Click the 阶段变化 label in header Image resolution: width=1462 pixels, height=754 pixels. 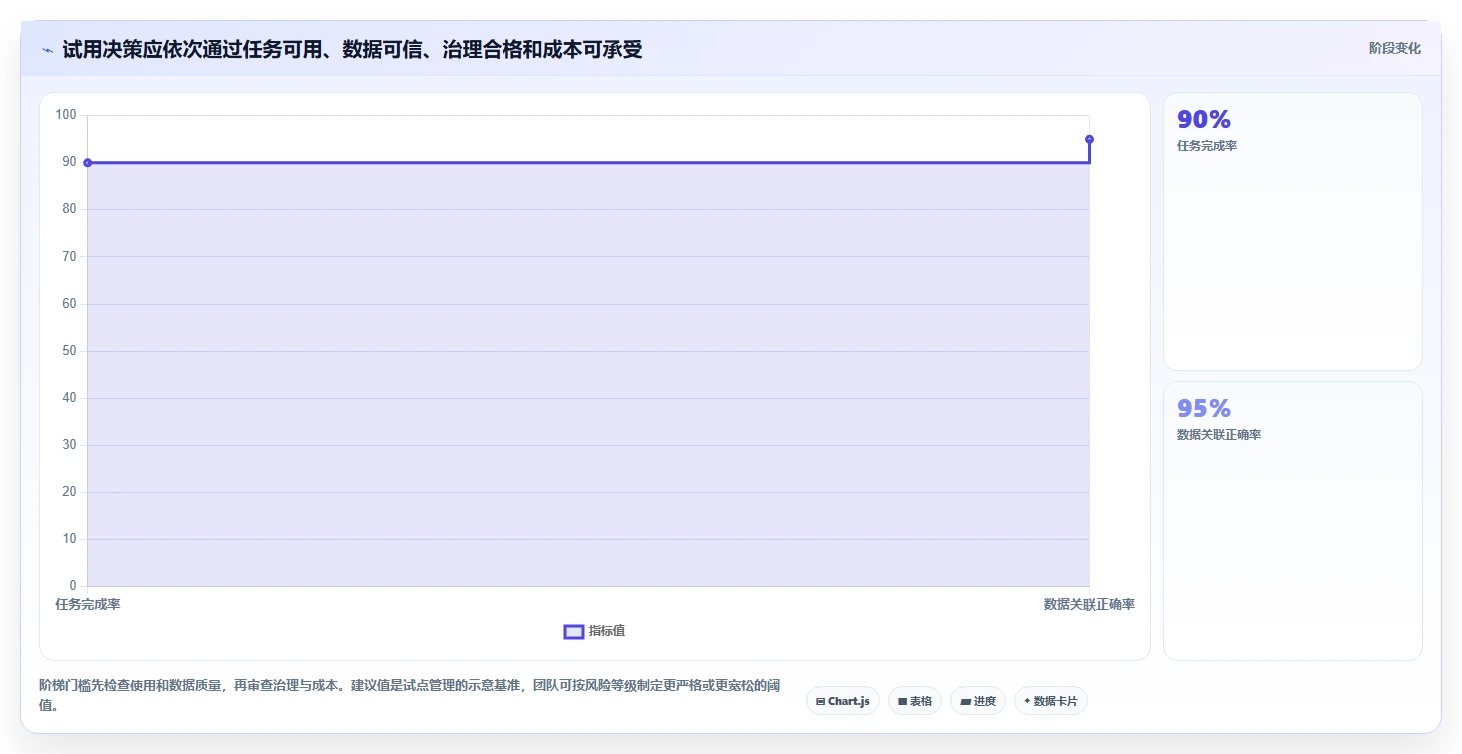(x=1395, y=48)
